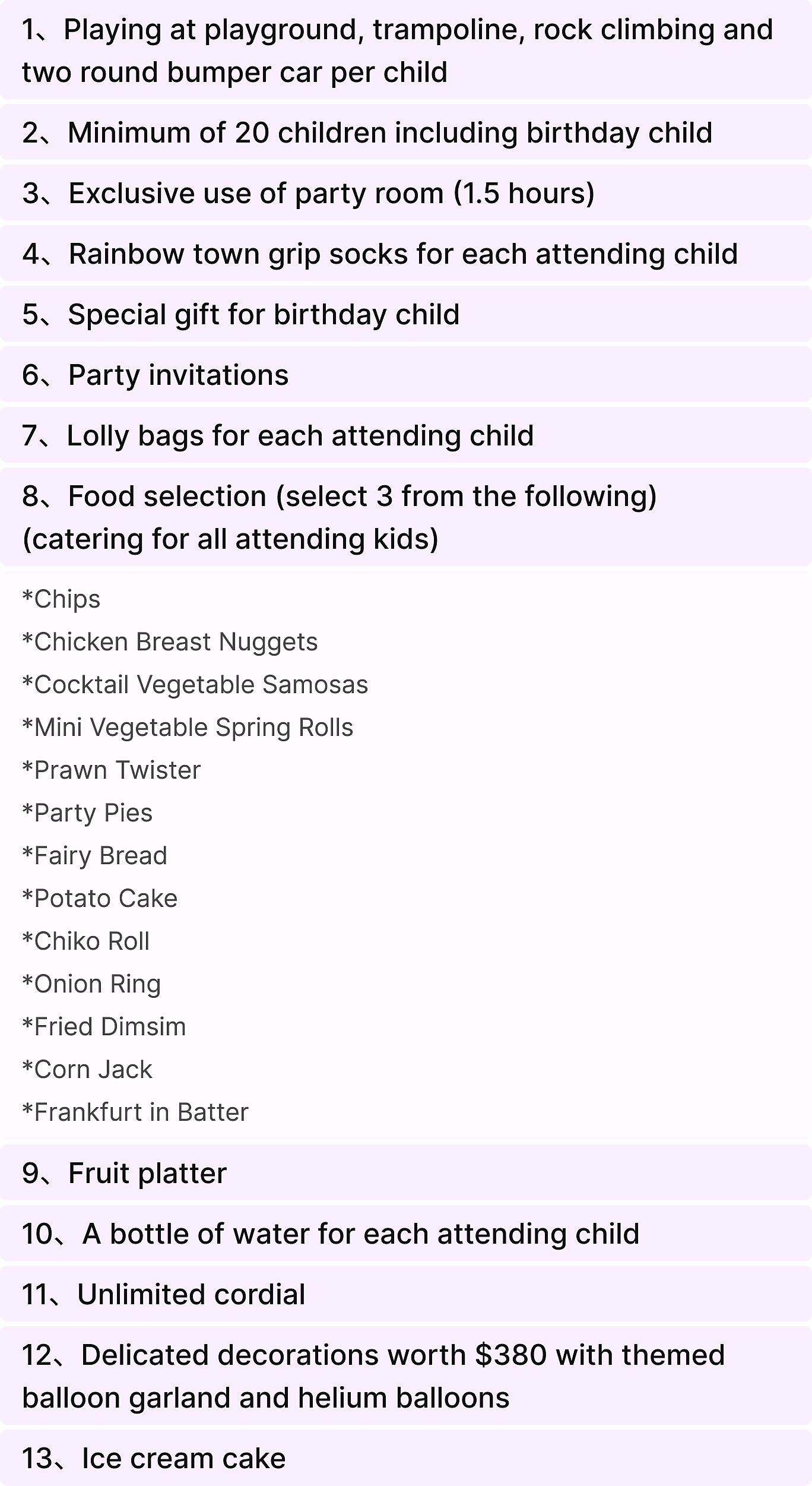812x1486 pixels.
Task: Select the Party invitations row
Action: click(x=406, y=375)
